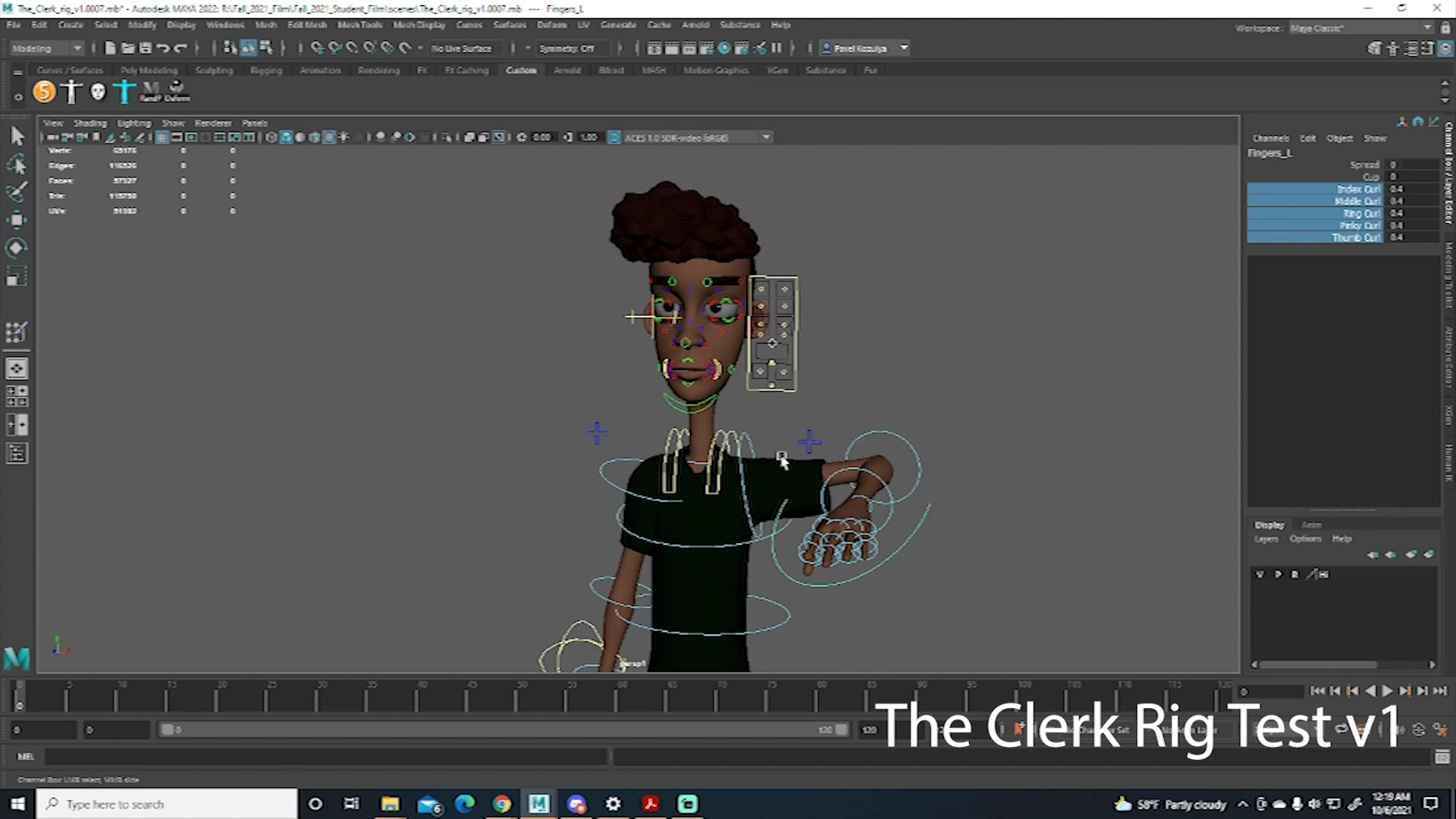Open the Edit Mesh menu
The width and height of the screenshot is (1456, 819).
click(306, 25)
